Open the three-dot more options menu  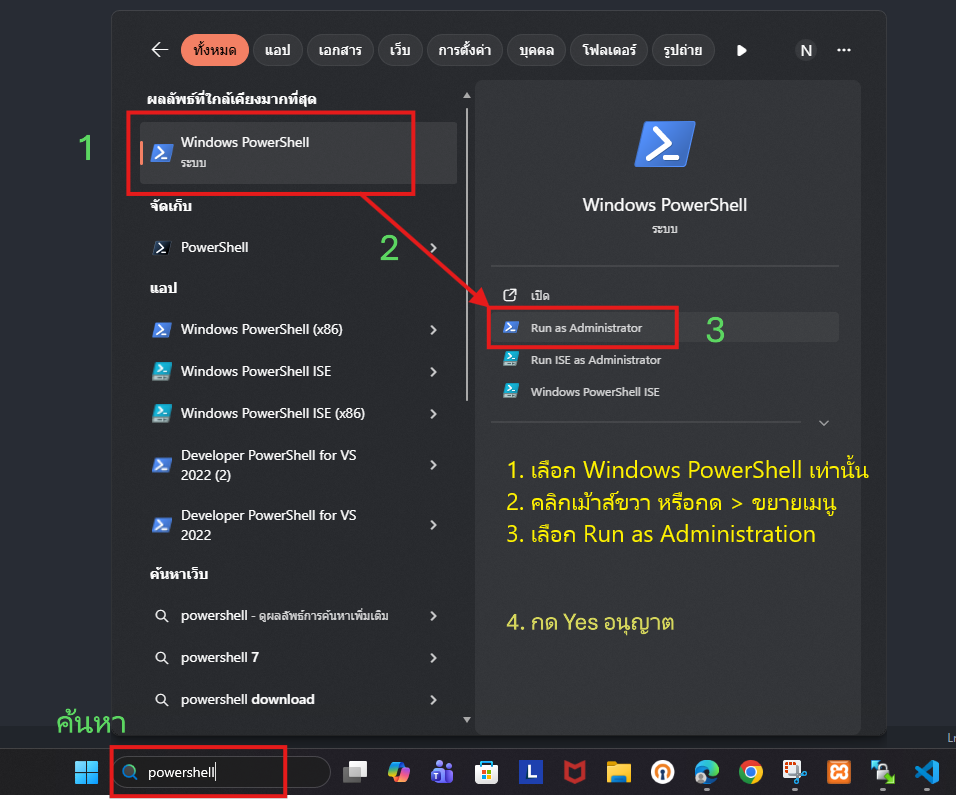click(844, 50)
